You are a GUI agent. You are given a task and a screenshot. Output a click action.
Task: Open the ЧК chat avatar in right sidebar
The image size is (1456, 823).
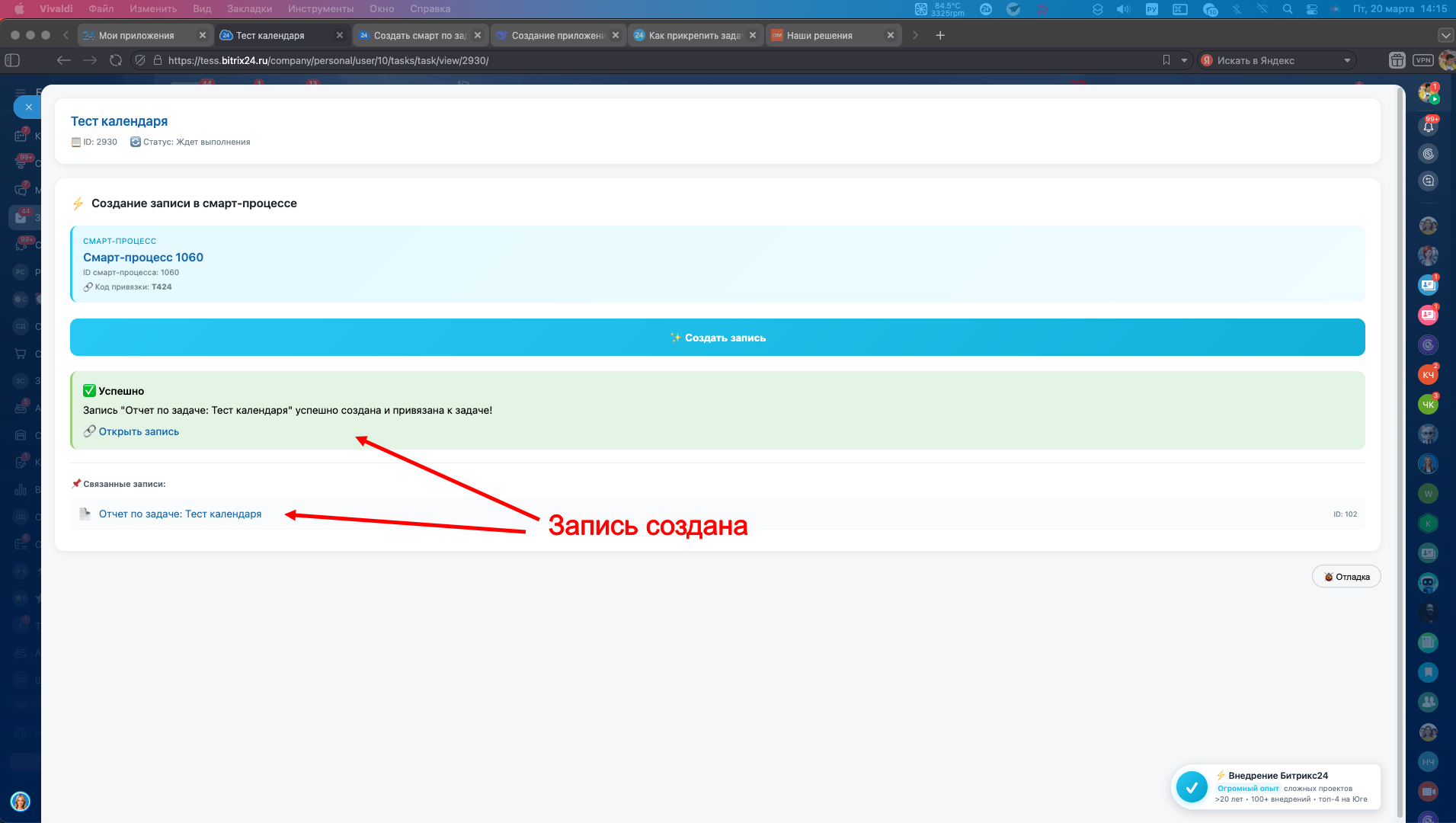click(1428, 405)
